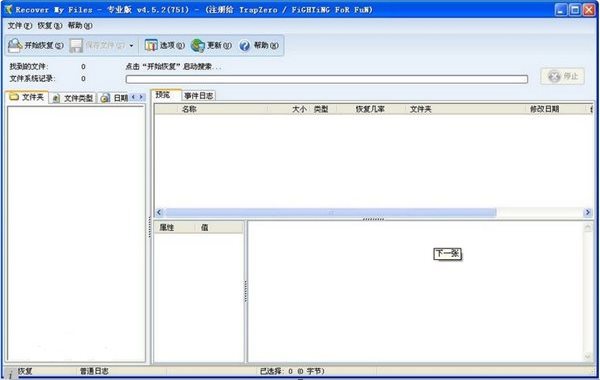Sort by the 恢复几率 column header

click(370, 109)
